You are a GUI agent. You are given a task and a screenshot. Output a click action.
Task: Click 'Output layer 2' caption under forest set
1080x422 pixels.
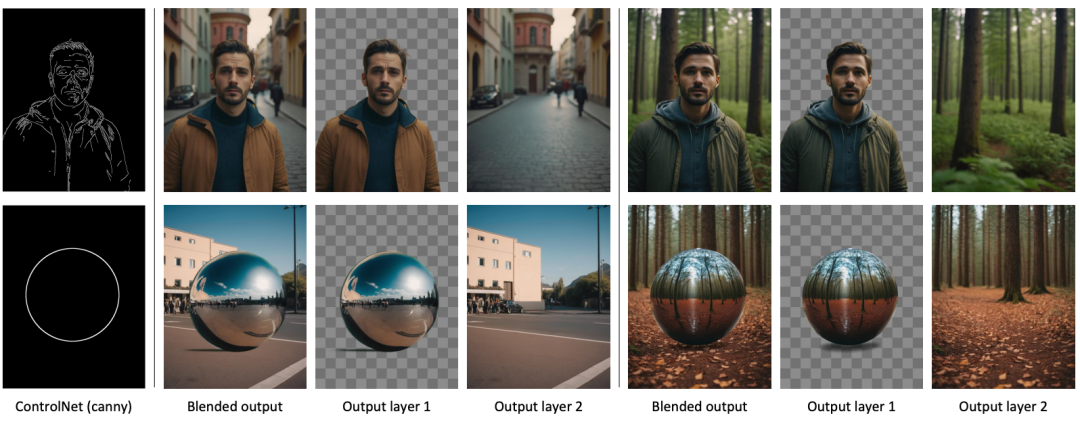point(1003,407)
